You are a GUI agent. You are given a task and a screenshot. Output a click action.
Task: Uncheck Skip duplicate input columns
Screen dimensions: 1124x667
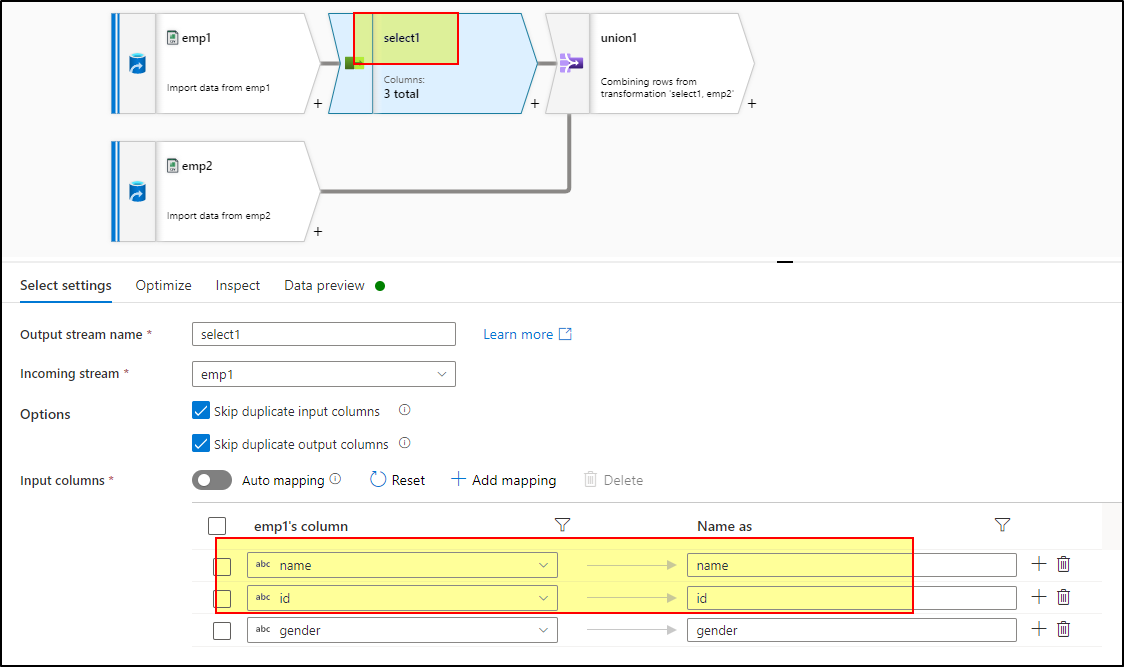pos(201,410)
